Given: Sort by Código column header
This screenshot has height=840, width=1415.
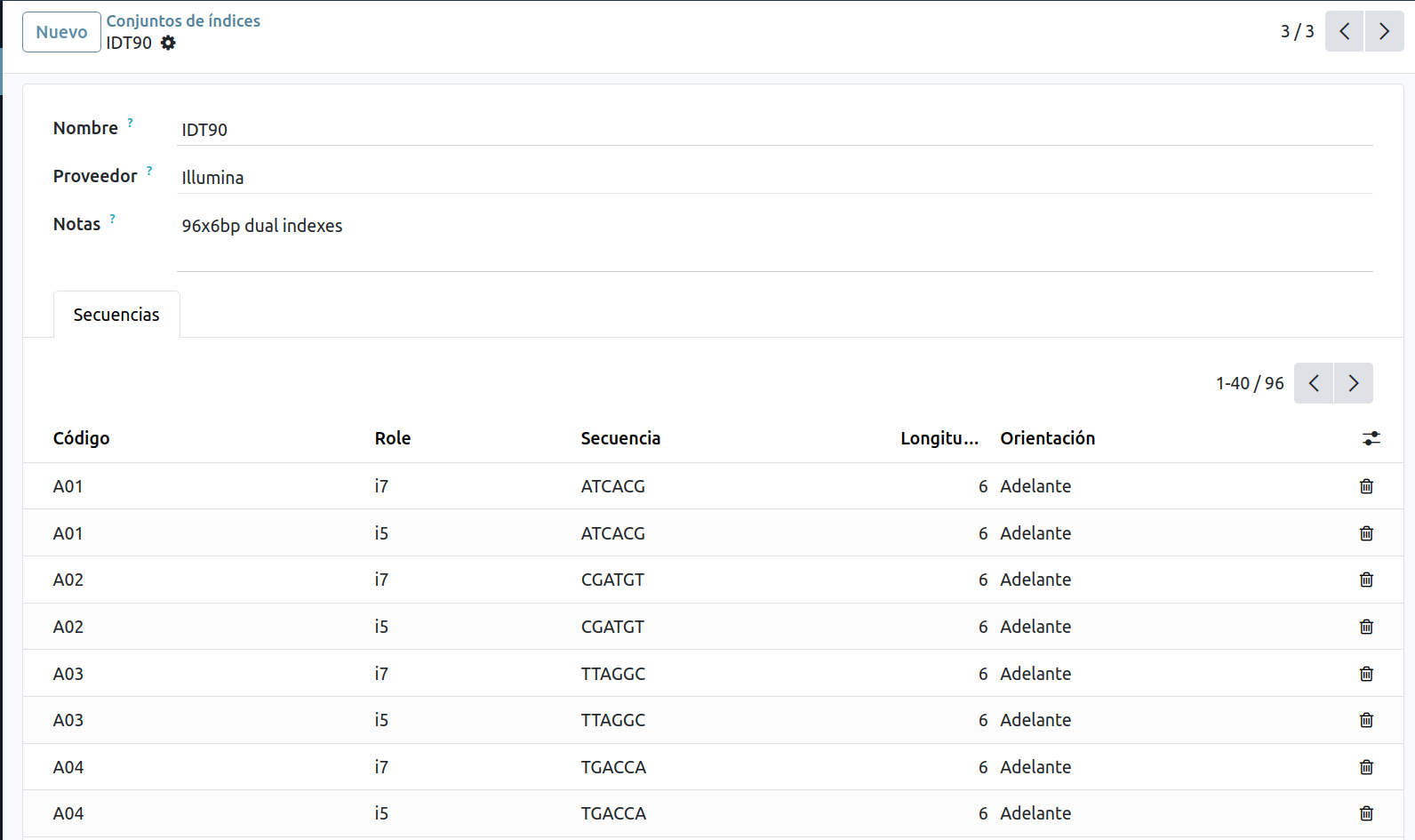Looking at the screenshot, I should coord(82,438).
